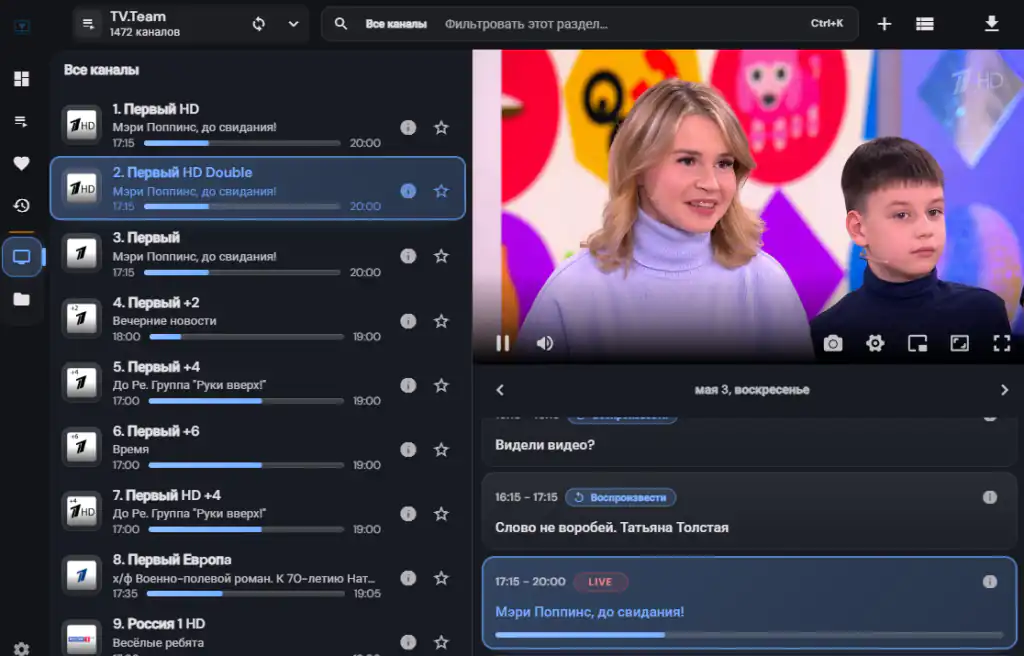
Task: Select the TV channels icon in sidebar
Action: click(22, 257)
